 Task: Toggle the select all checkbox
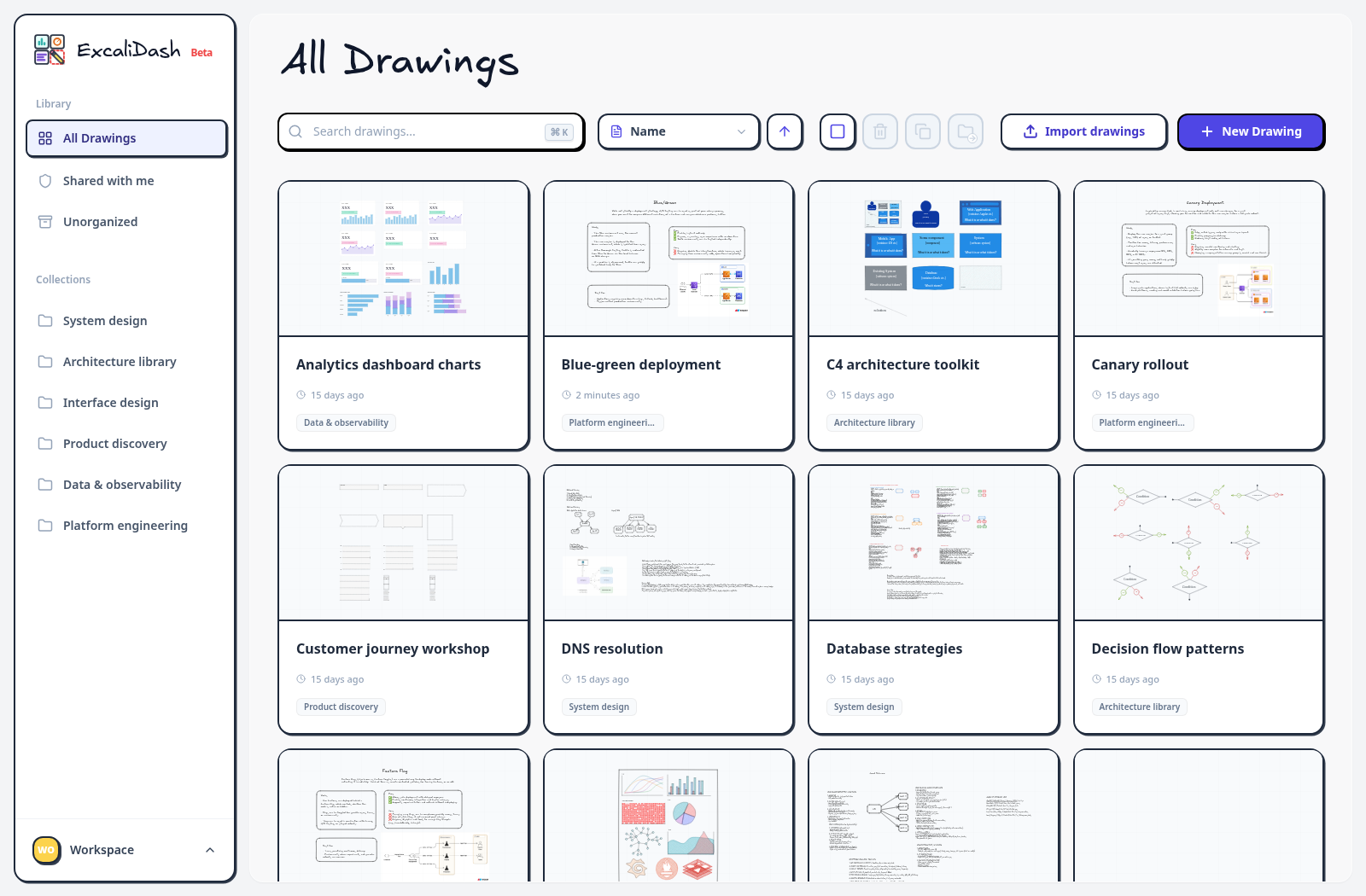pyautogui.click(x=838, y=131)
